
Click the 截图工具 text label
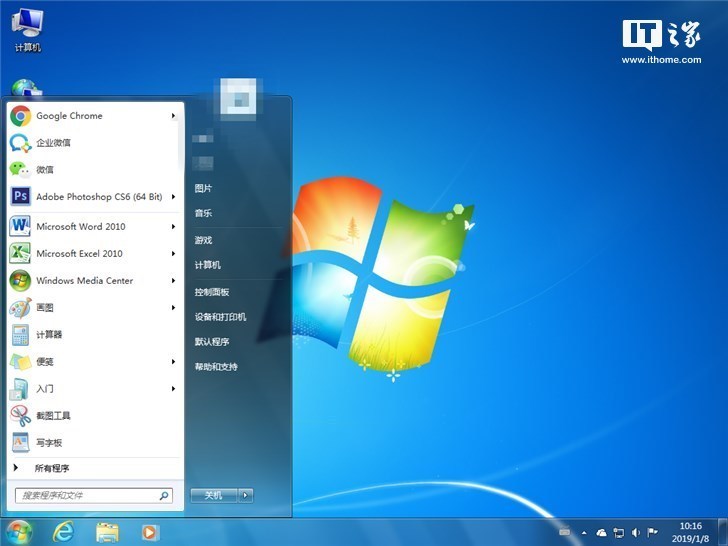tap(53, 416)
